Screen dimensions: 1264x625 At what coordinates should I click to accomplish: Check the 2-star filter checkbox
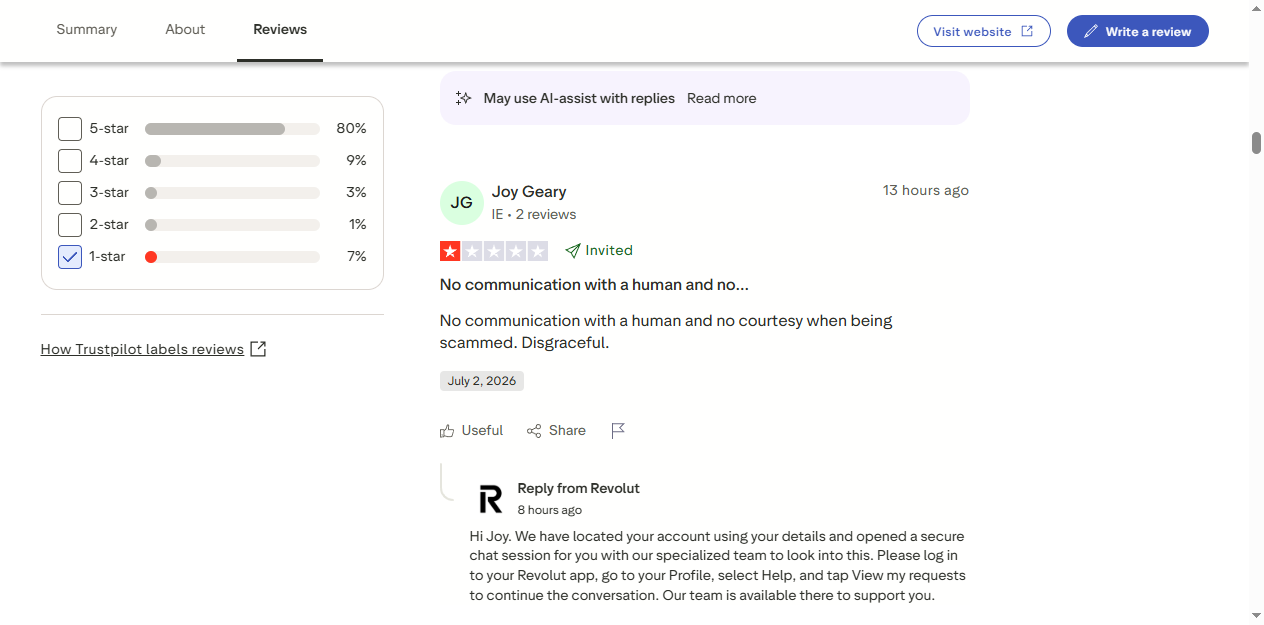[x=70, y=225]
